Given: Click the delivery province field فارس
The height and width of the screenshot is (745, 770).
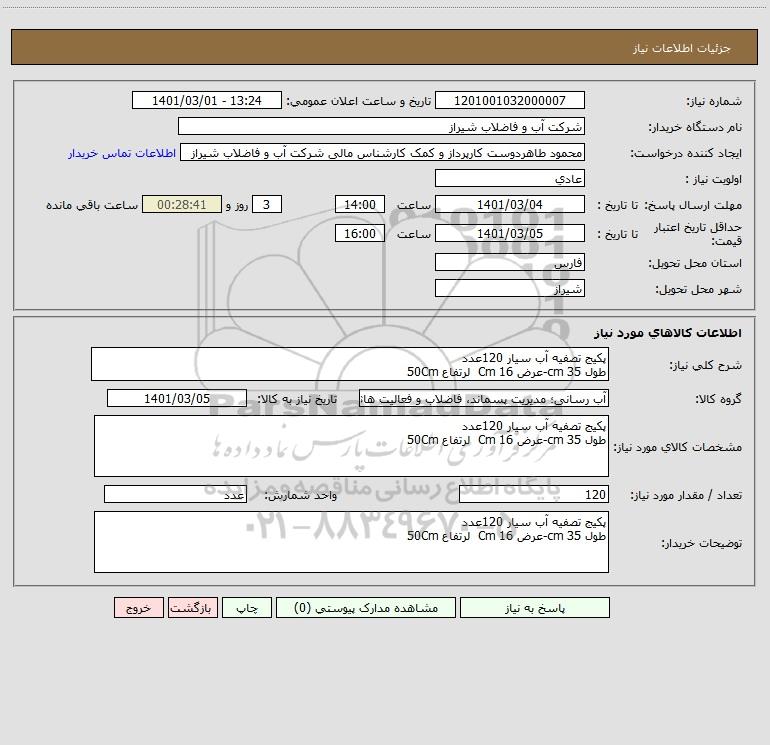Looking at the screenshot, I should coord(510,262).
